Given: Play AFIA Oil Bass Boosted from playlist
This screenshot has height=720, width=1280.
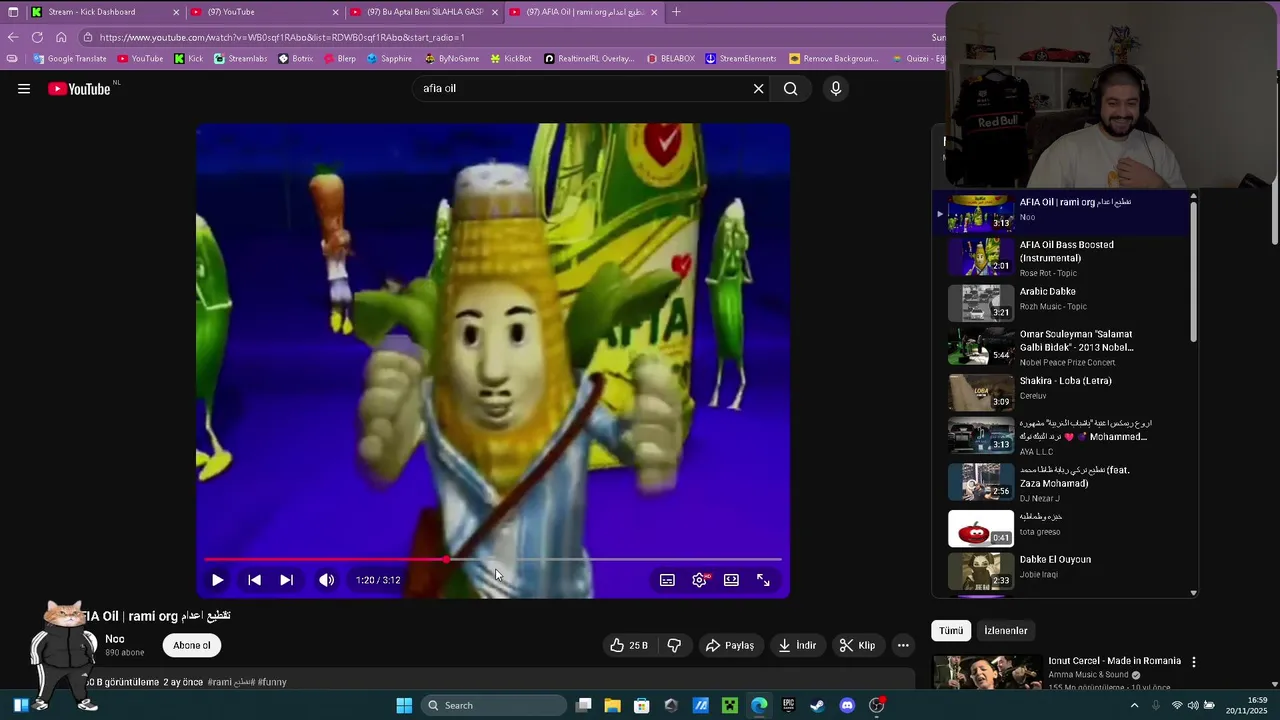Looking at the screenshot, I should [1066, 258].
